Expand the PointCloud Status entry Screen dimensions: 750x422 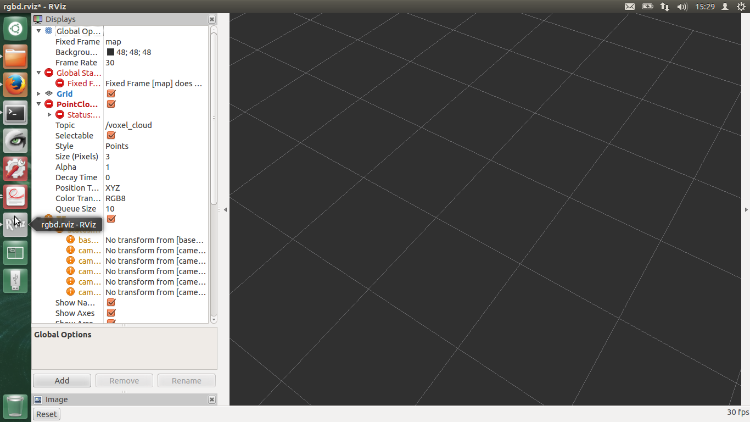click(x=49, y=114)
